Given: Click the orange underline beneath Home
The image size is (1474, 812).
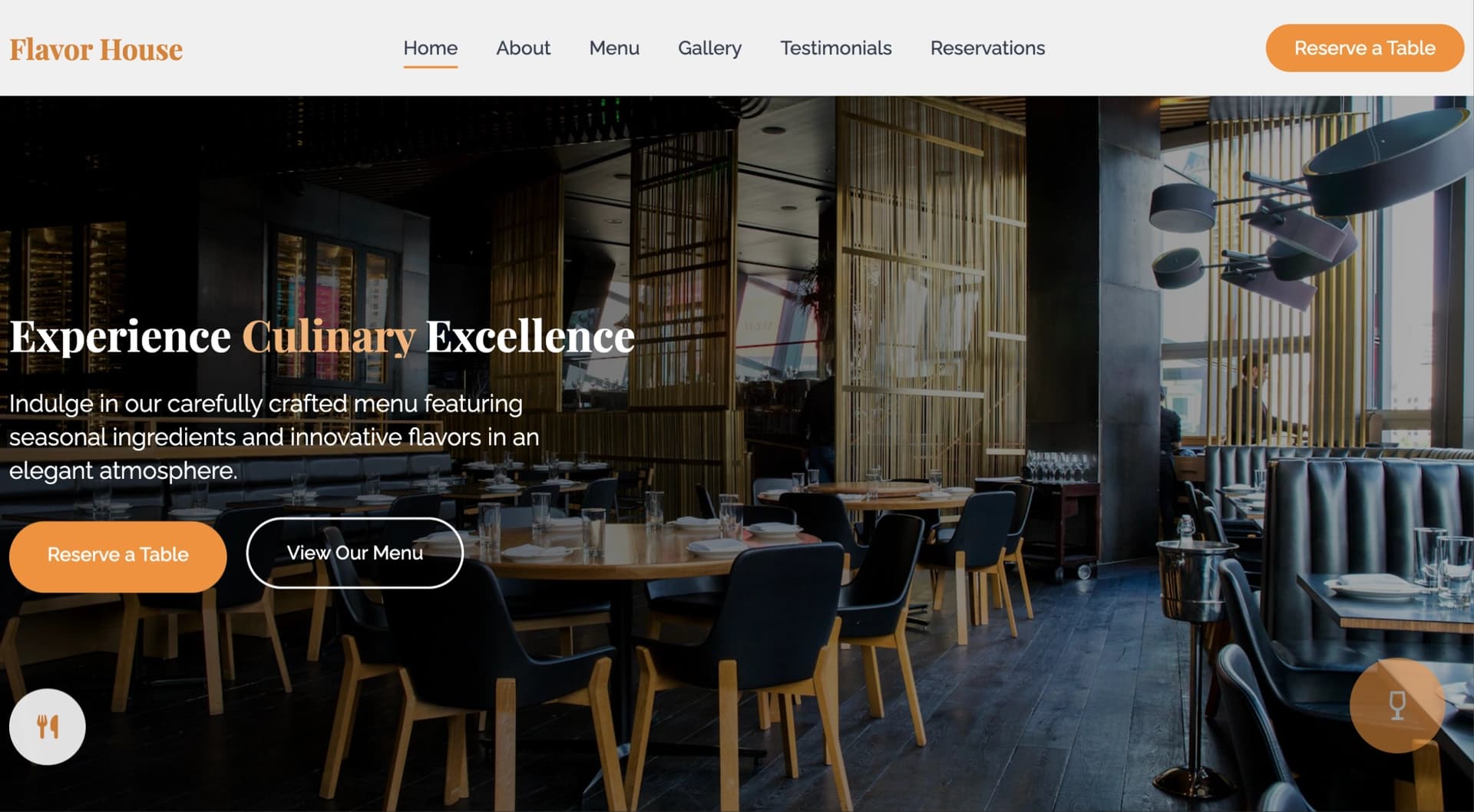Looking at the screenshot, I should tap(430, 67).
